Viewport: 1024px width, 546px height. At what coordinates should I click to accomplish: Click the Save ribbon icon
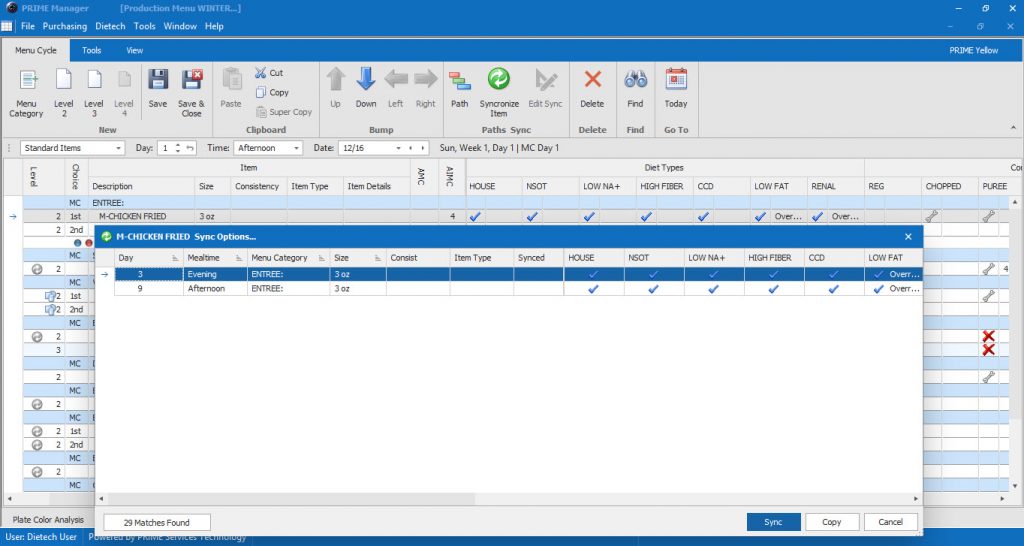click(x=158, y=81)
